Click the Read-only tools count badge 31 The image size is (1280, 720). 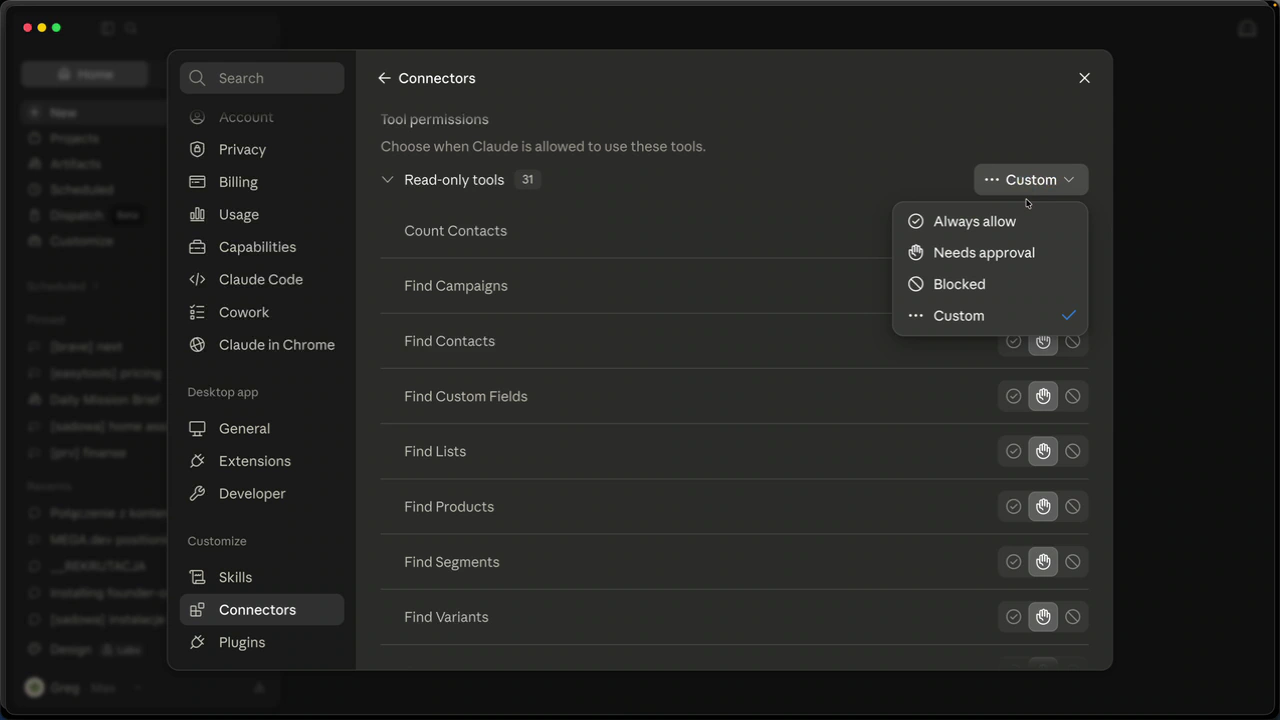coord(527,180)
